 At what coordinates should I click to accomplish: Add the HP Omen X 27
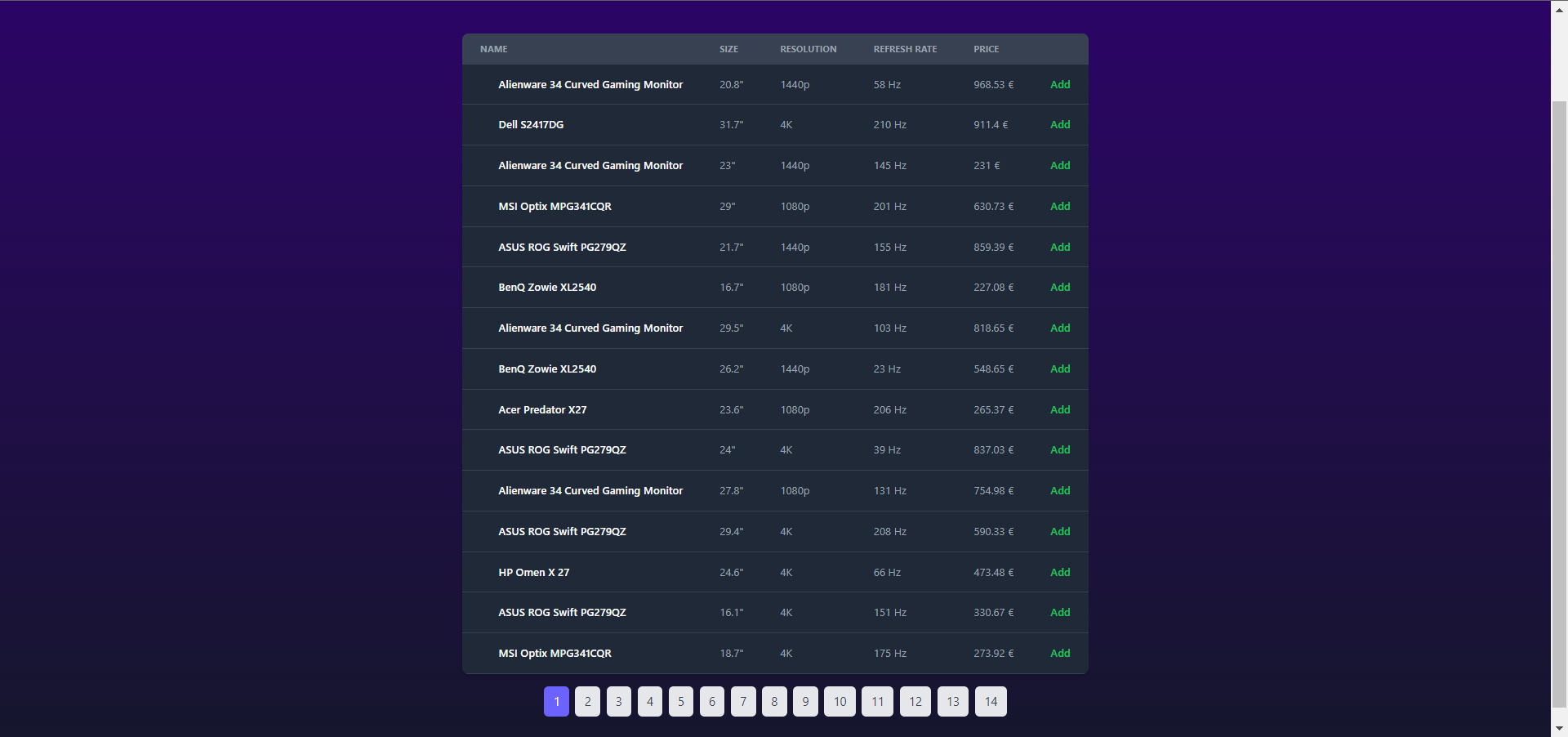(1059, 573)
